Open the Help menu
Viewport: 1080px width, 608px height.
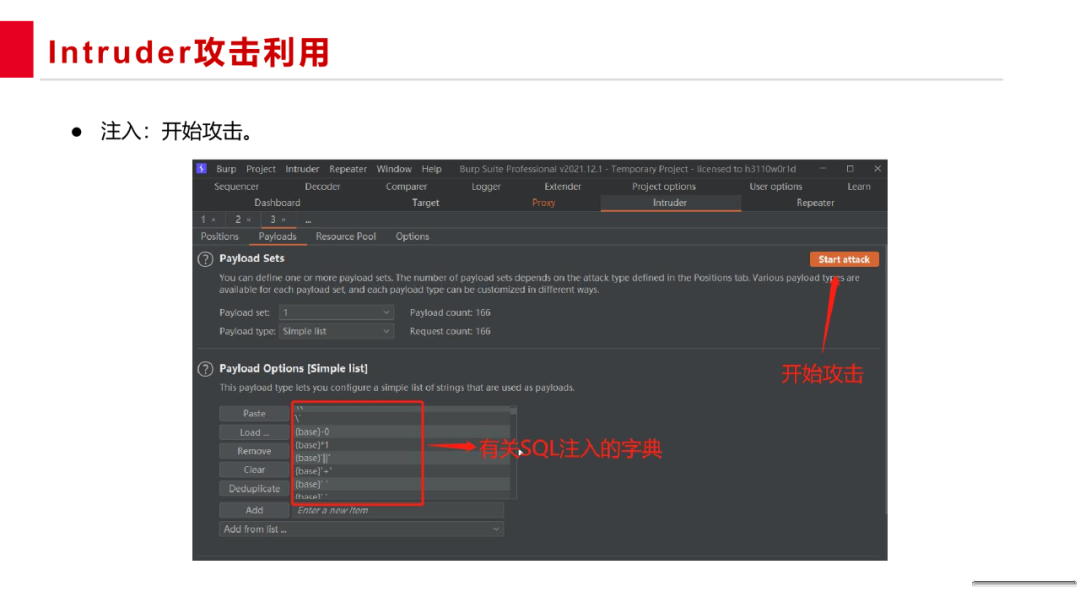pyautogui.click(x=431, y=169)
